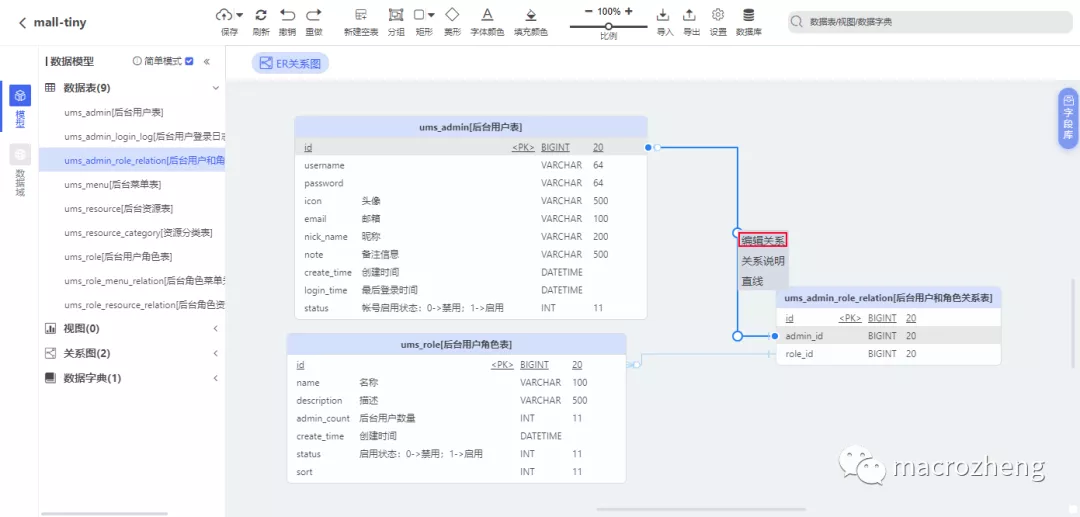Expand the 关系图(2) section
This screenshot has height=517, width=1080.
coord(216,353)
